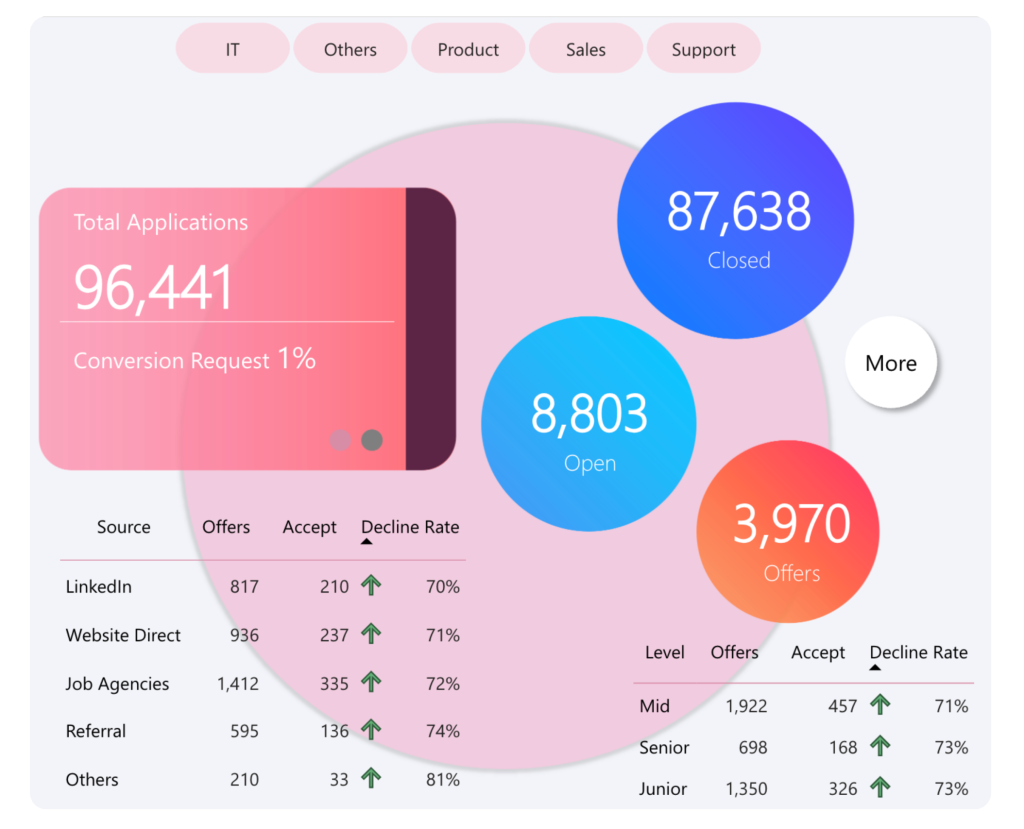1024x829 pixels.
Task: Sort source table by Decline Rate header
Action: tap(410, 527)
